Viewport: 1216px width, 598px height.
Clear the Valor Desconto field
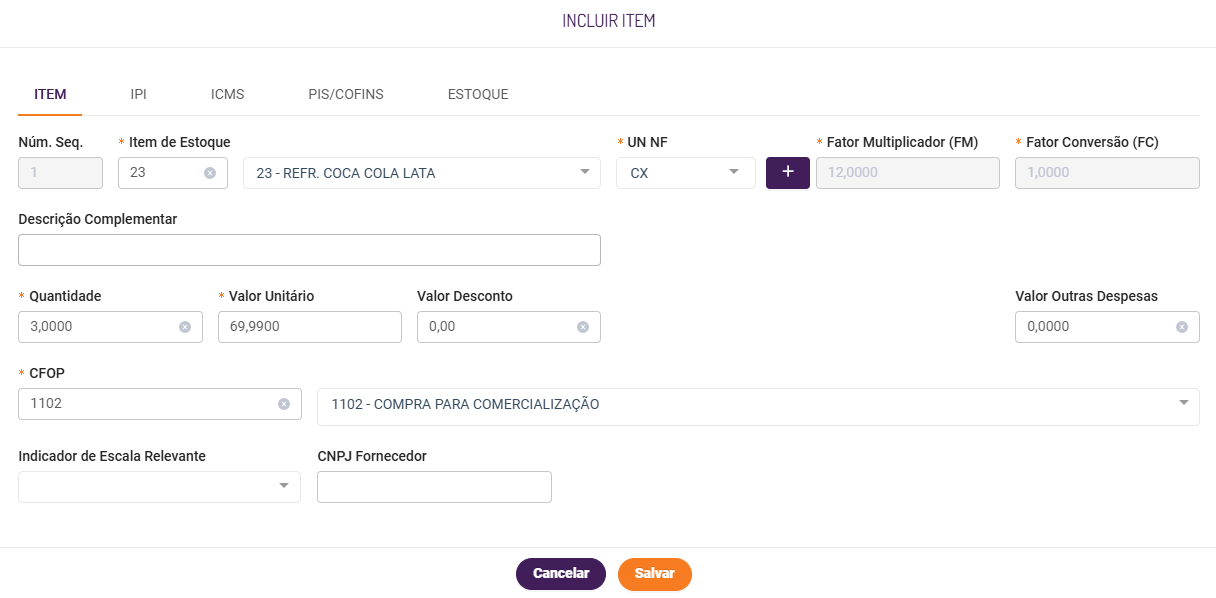[583, 327]
